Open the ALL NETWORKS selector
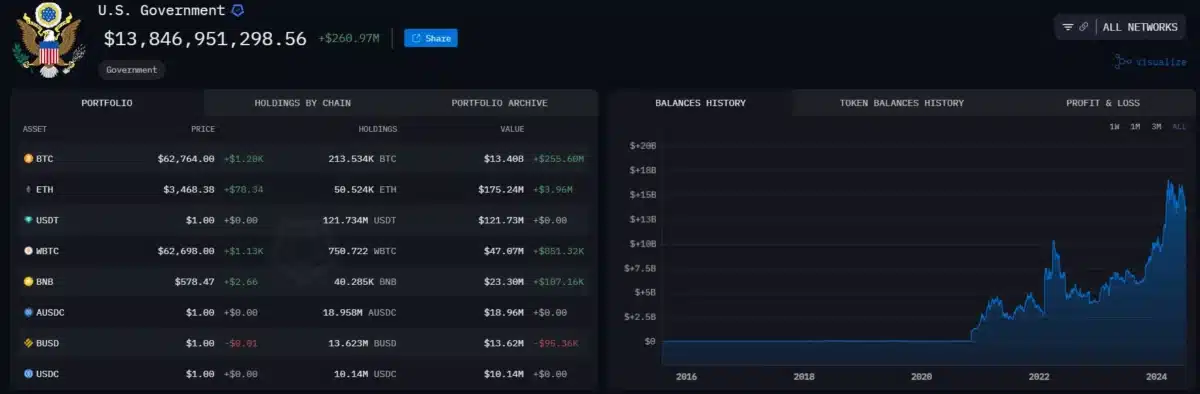 [1140, 27]
